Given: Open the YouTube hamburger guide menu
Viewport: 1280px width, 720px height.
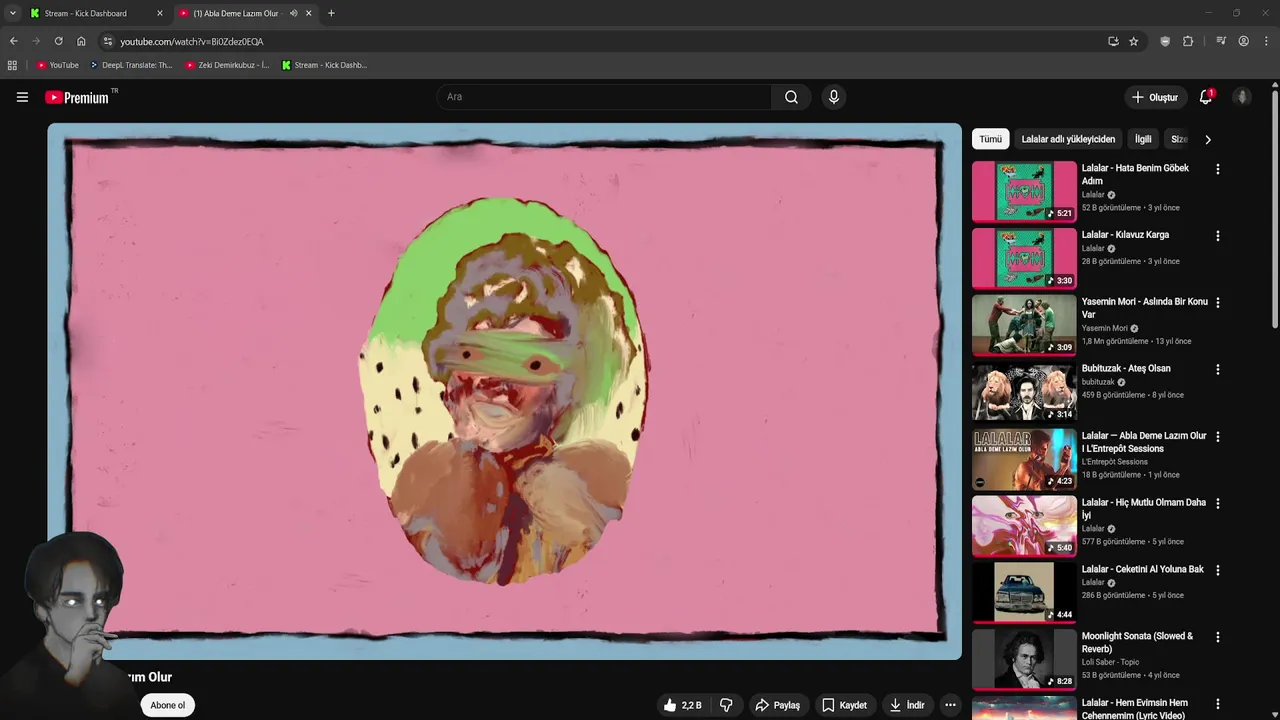Looking at the screenshot, I should [x=22, y=97].
